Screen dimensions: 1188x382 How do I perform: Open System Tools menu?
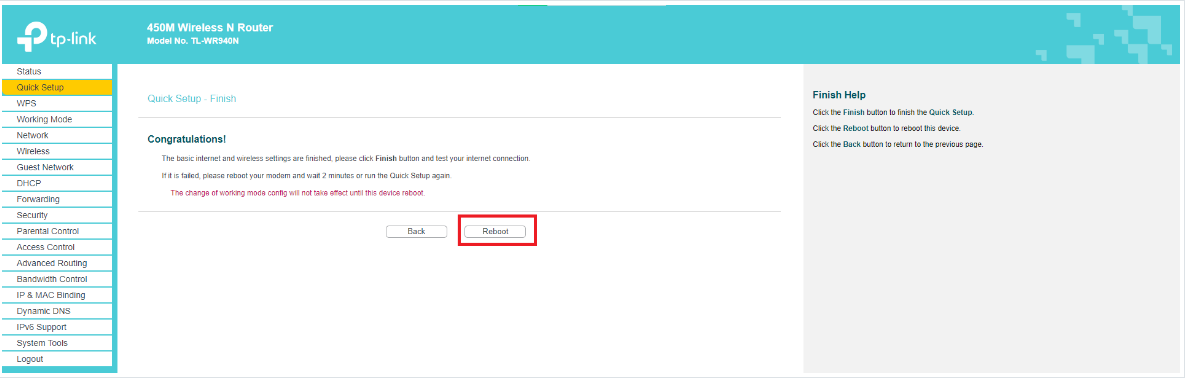click(57, 343)
